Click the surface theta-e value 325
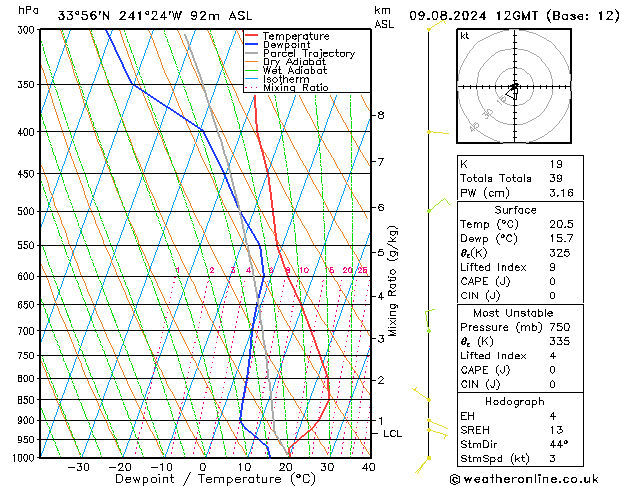Viewport: 629px width, 486px height. pos(560,253)
